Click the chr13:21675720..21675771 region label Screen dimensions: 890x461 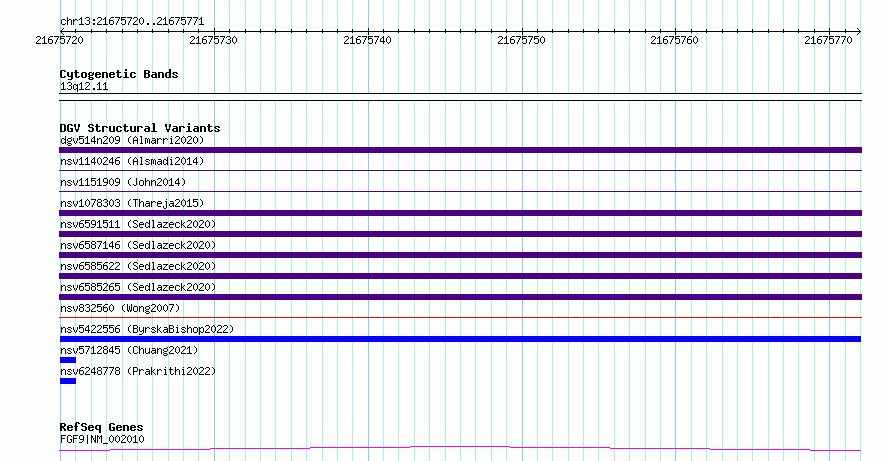click(x=132, y=22)
